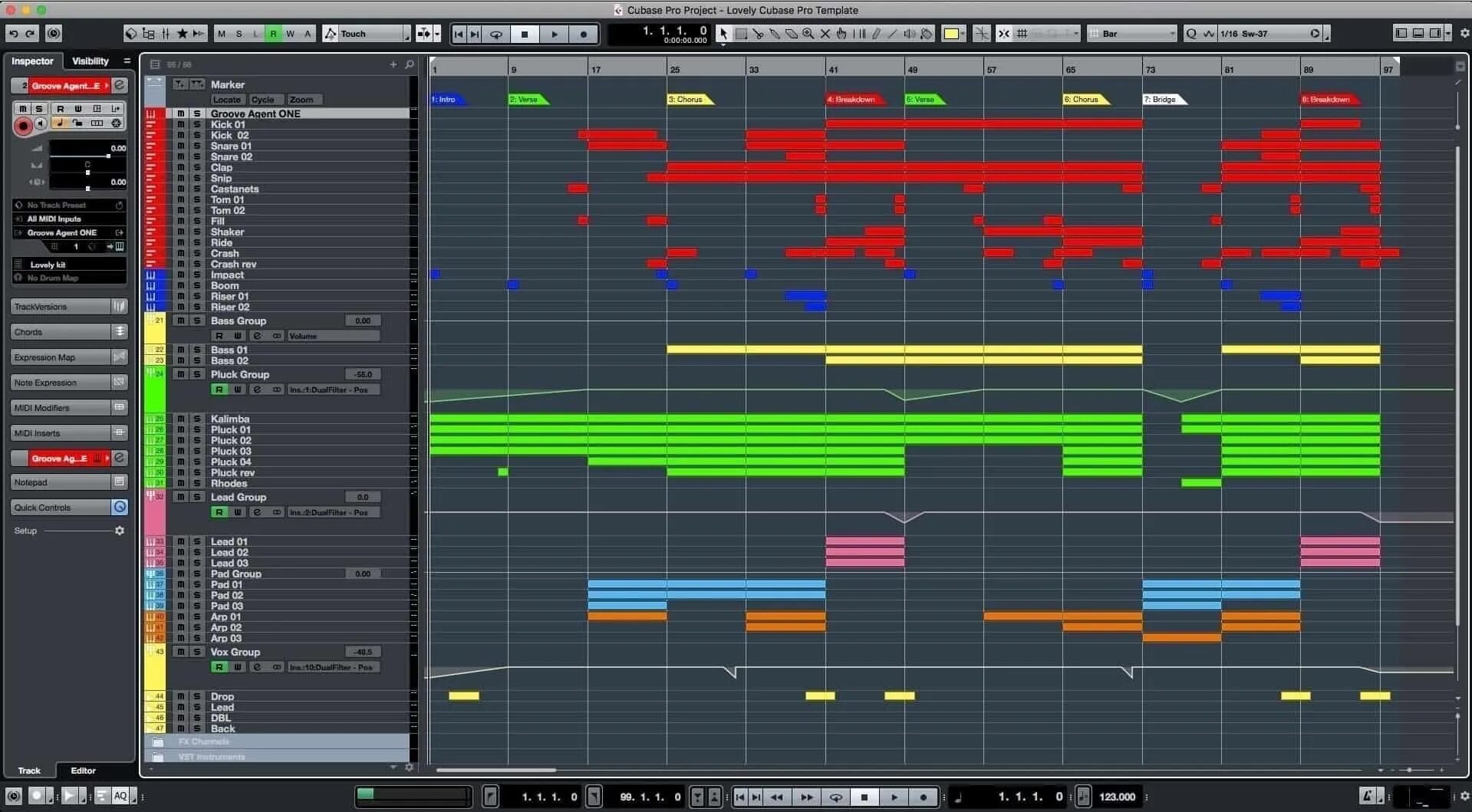Click the 3: Chorus marker in timeline

click(688, 99)
